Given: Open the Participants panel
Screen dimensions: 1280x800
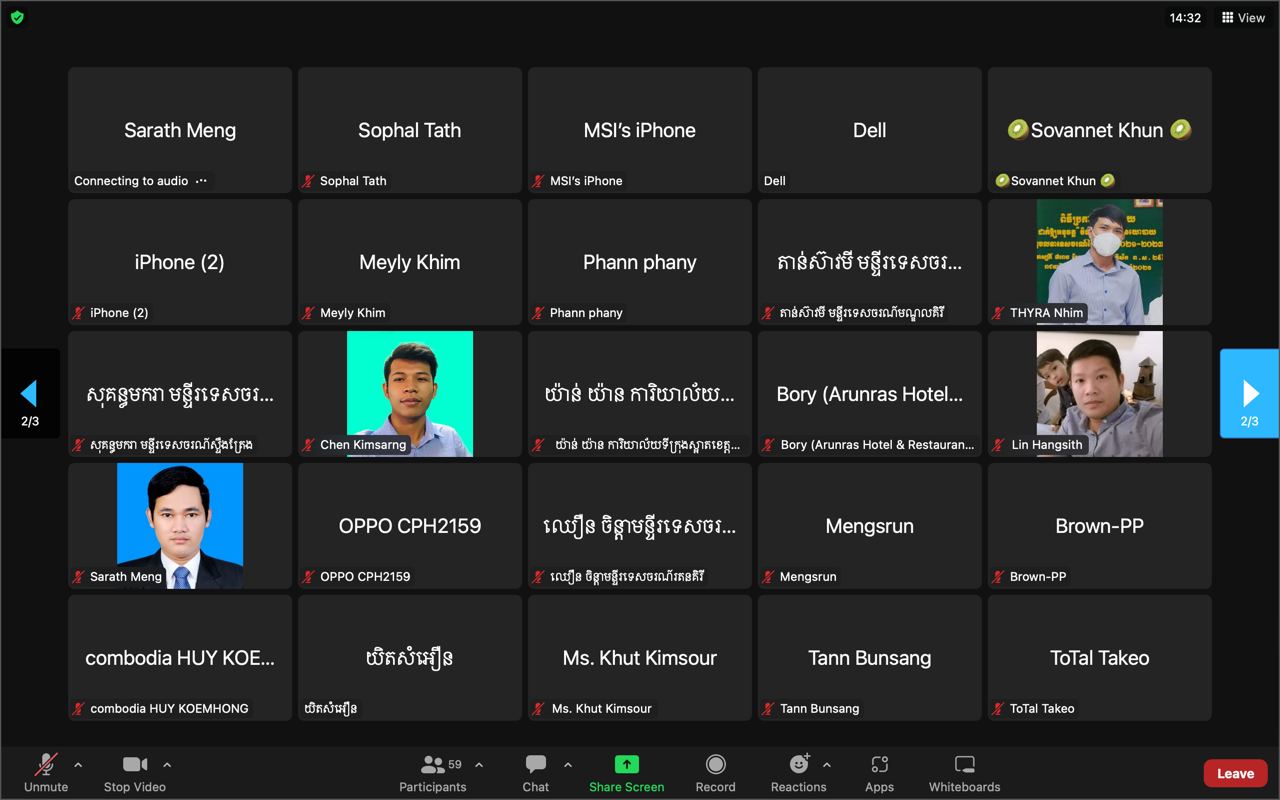Looking at the screenshot, I should pos(433,773).
